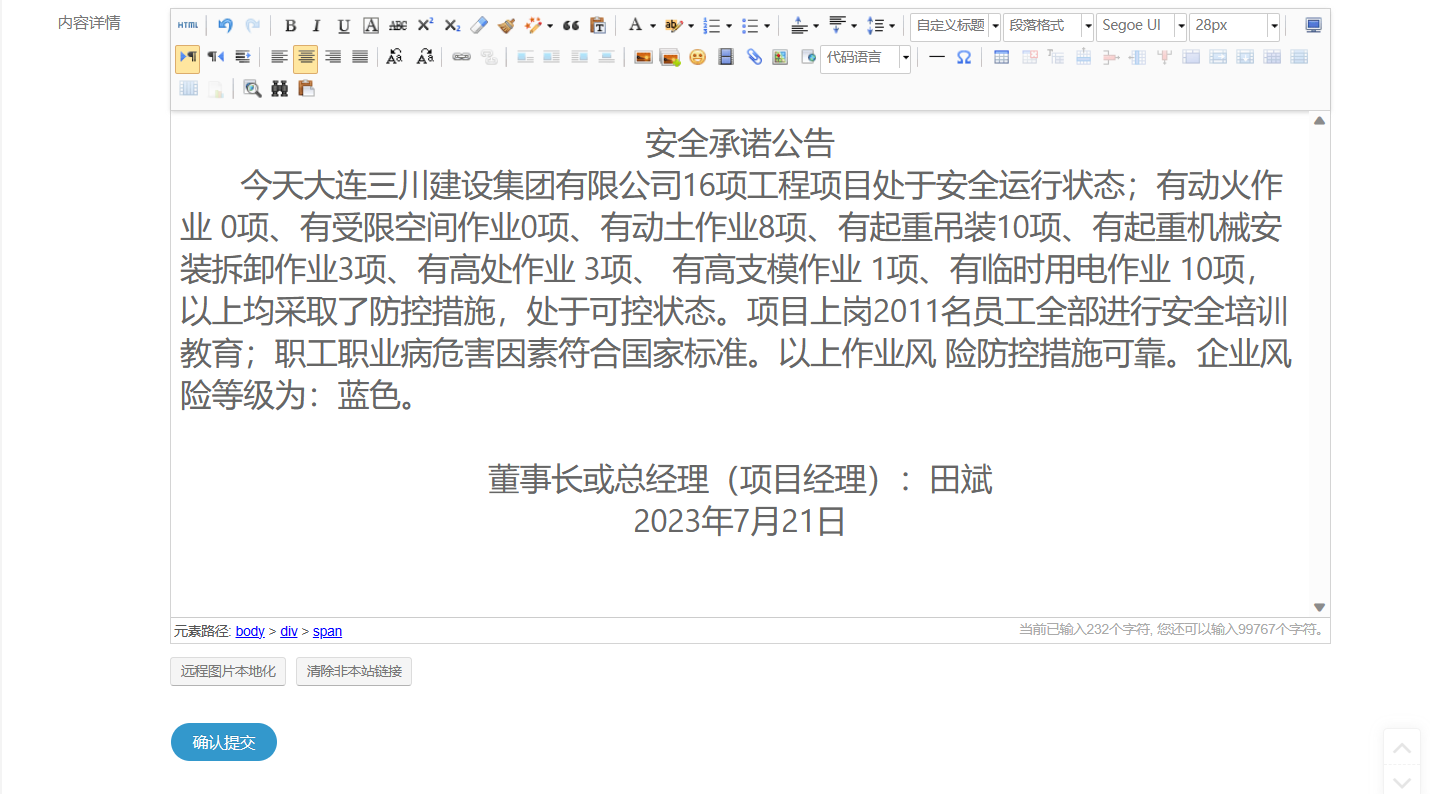The height and width of the screenshot is (794, 1430).
Task: Paste as plain text
Action: 598,26
